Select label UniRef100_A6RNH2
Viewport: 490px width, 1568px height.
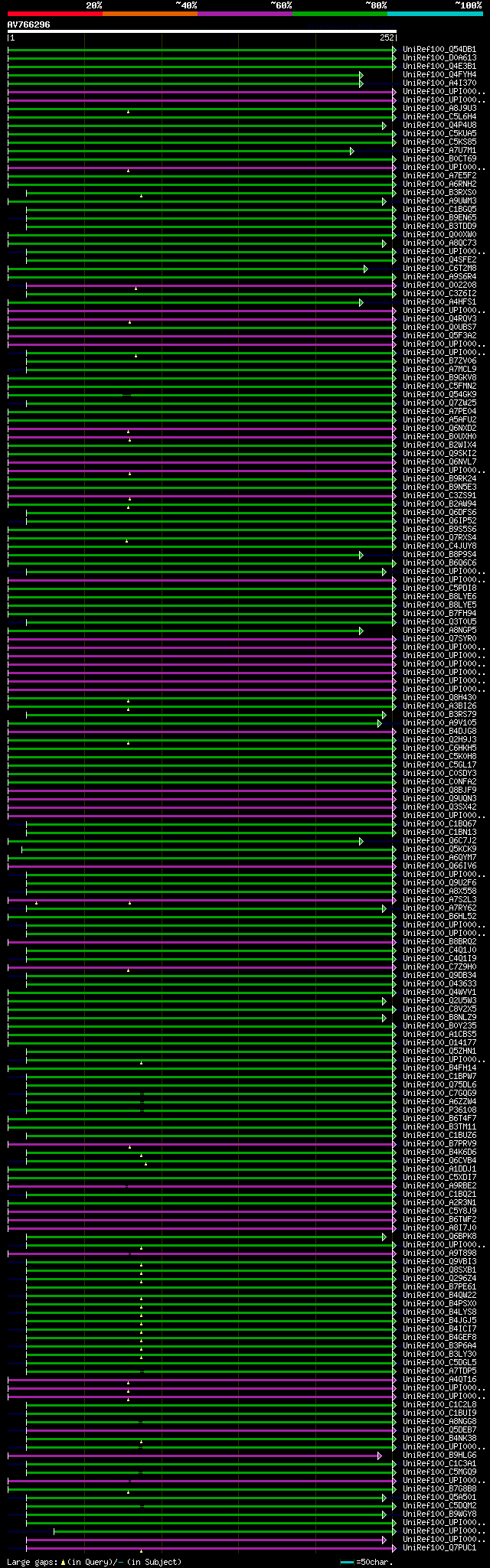(x=439, y=184)
